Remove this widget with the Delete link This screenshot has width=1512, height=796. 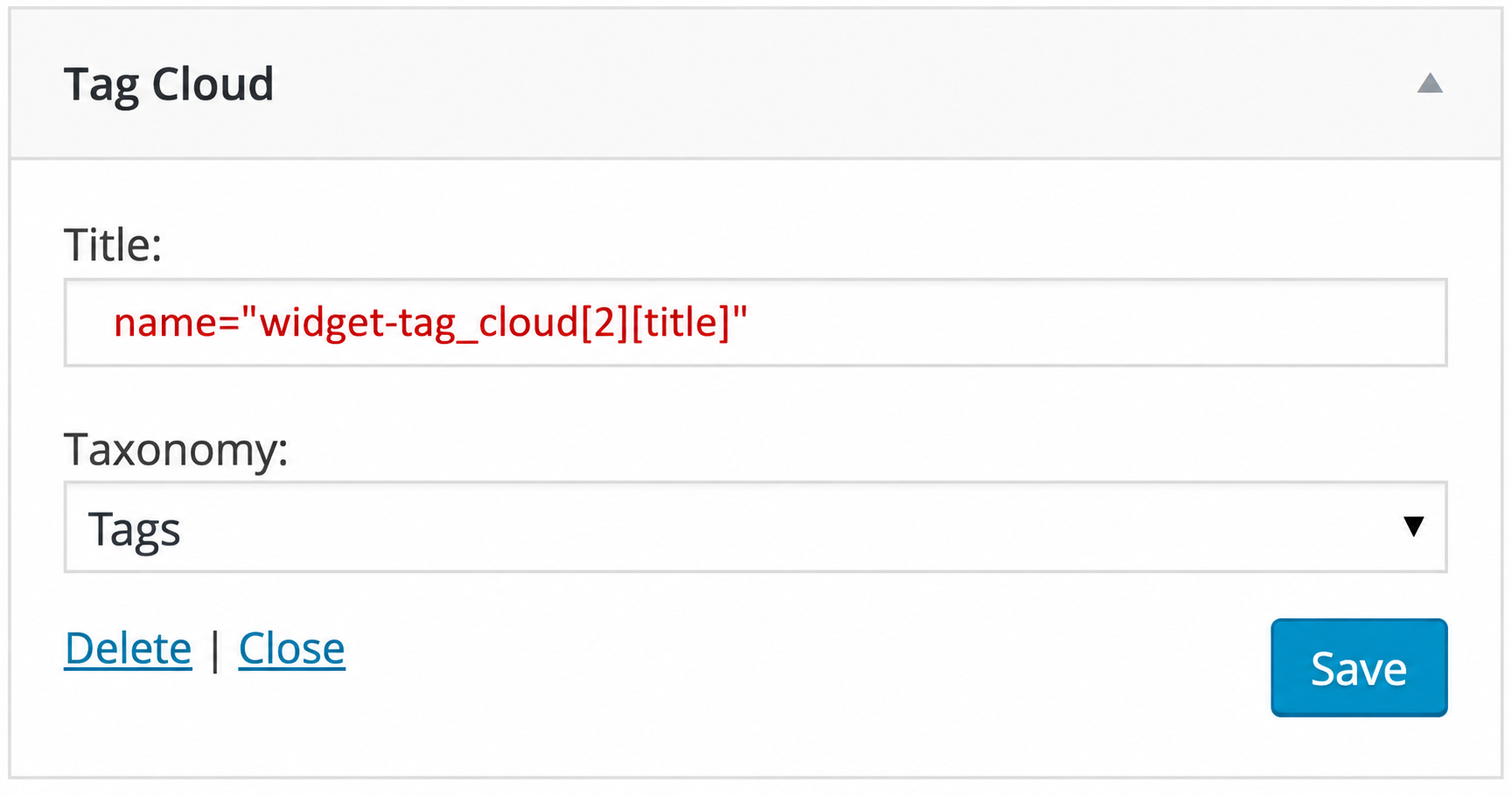128,649
